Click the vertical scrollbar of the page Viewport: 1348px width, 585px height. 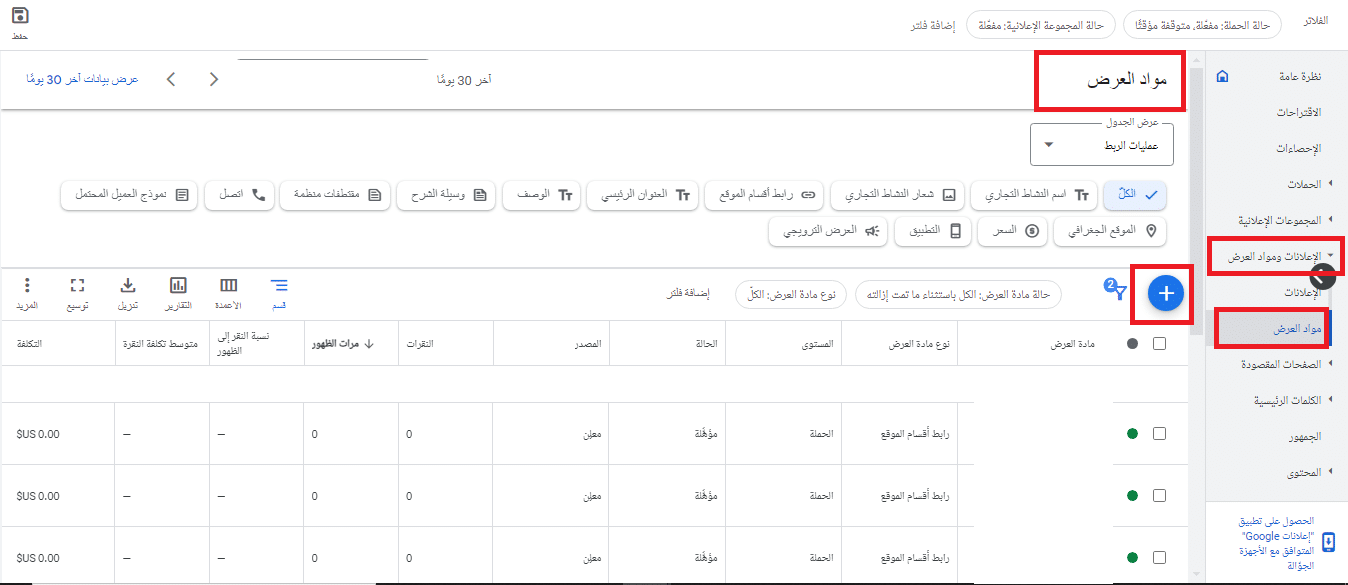point(1196,200)
